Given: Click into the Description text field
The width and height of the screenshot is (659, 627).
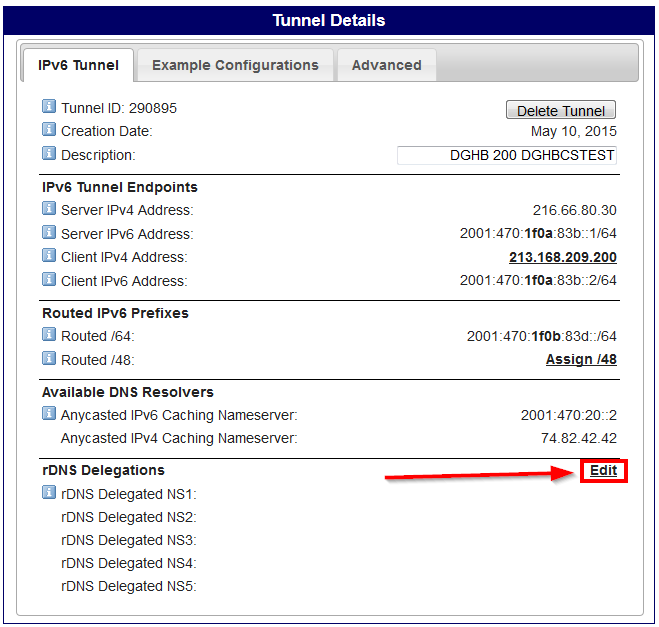Looking at the screenshot, I should [x=507, y=155].
